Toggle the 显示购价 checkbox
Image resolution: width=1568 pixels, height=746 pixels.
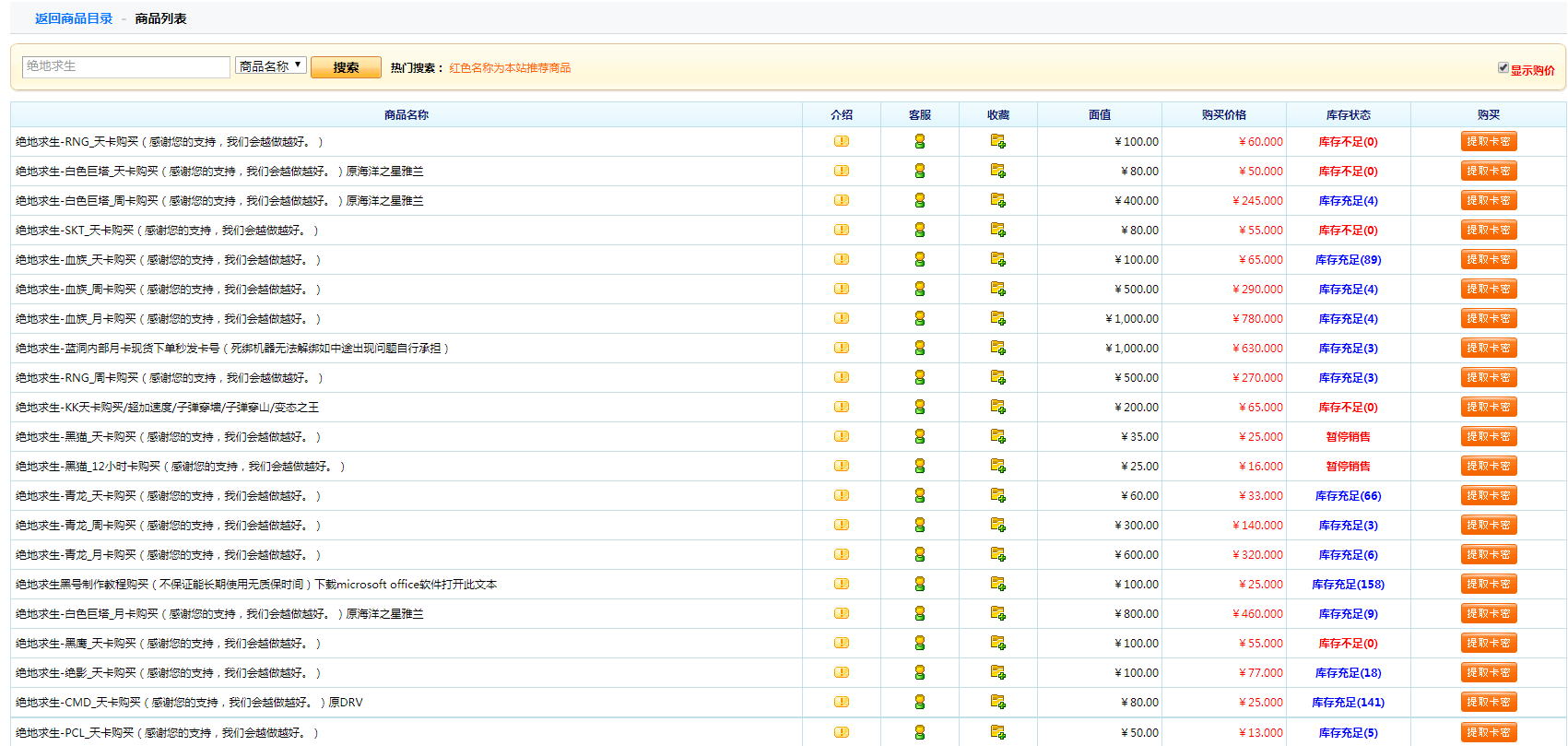click(1503, 67)
